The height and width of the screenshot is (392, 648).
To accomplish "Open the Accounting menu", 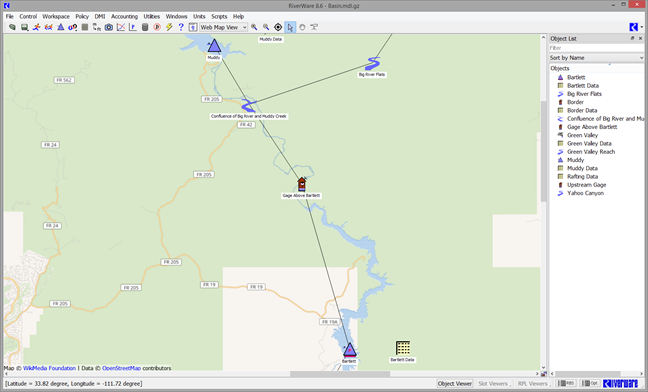I will tap(124, 17).
